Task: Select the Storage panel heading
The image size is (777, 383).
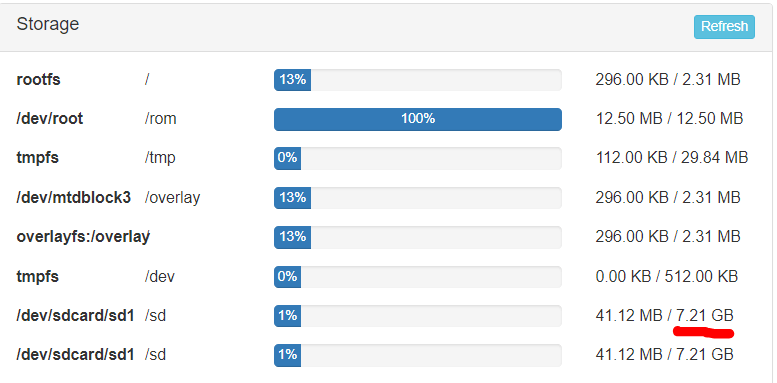Action: click(48, 24)
